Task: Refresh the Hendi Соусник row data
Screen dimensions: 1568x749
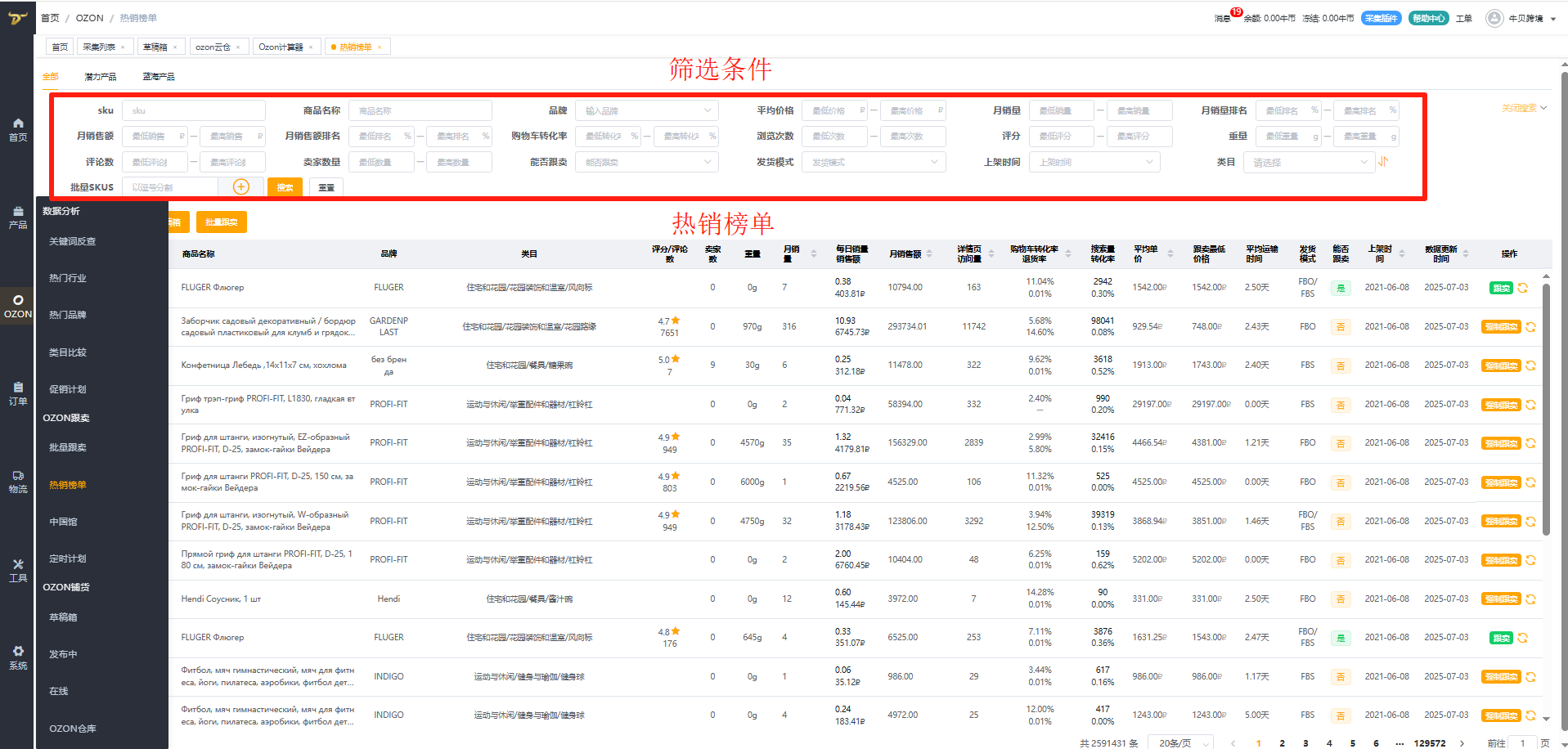Action: (1530, 599)
